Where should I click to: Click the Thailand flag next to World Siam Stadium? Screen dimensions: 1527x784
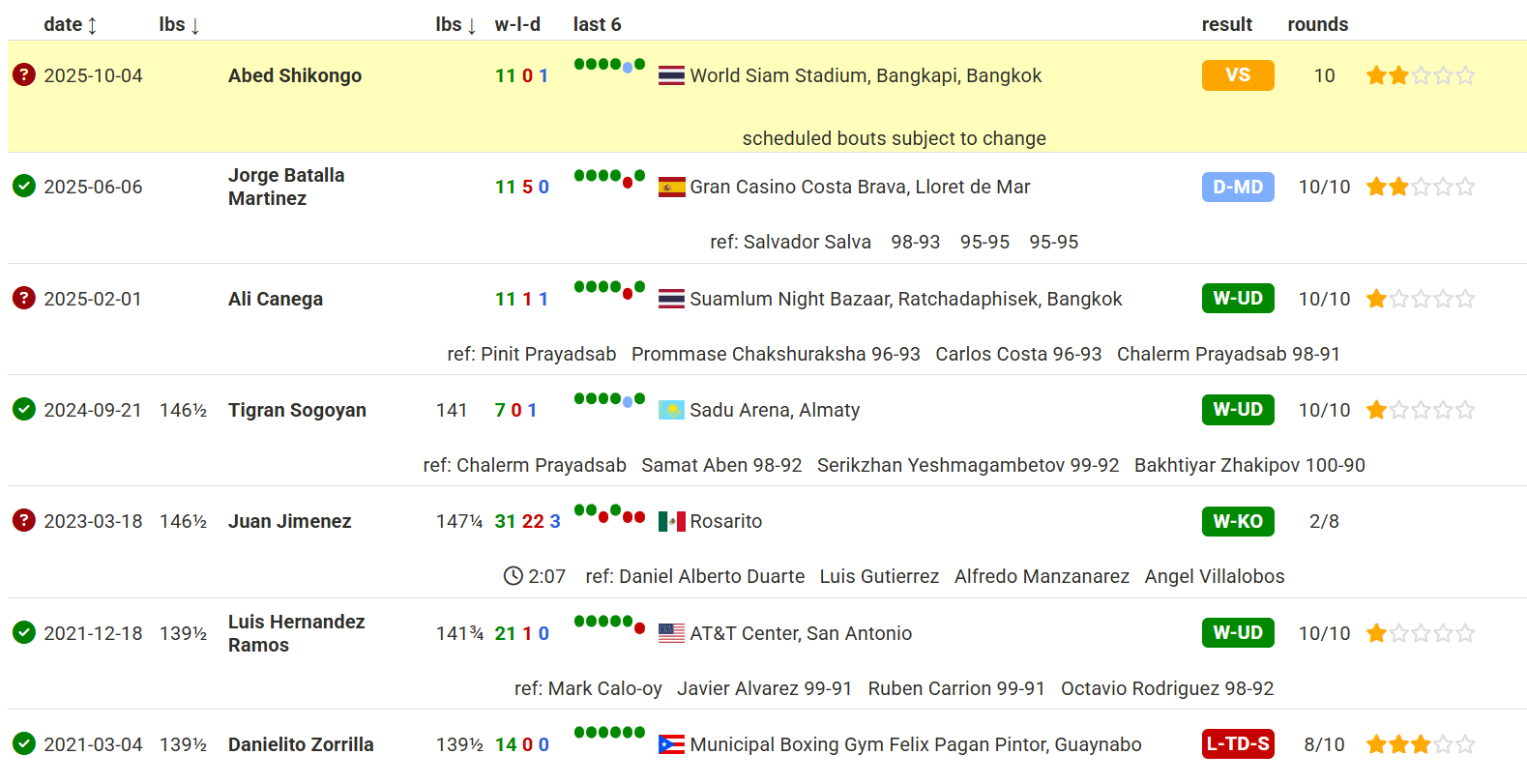(671, 75)
